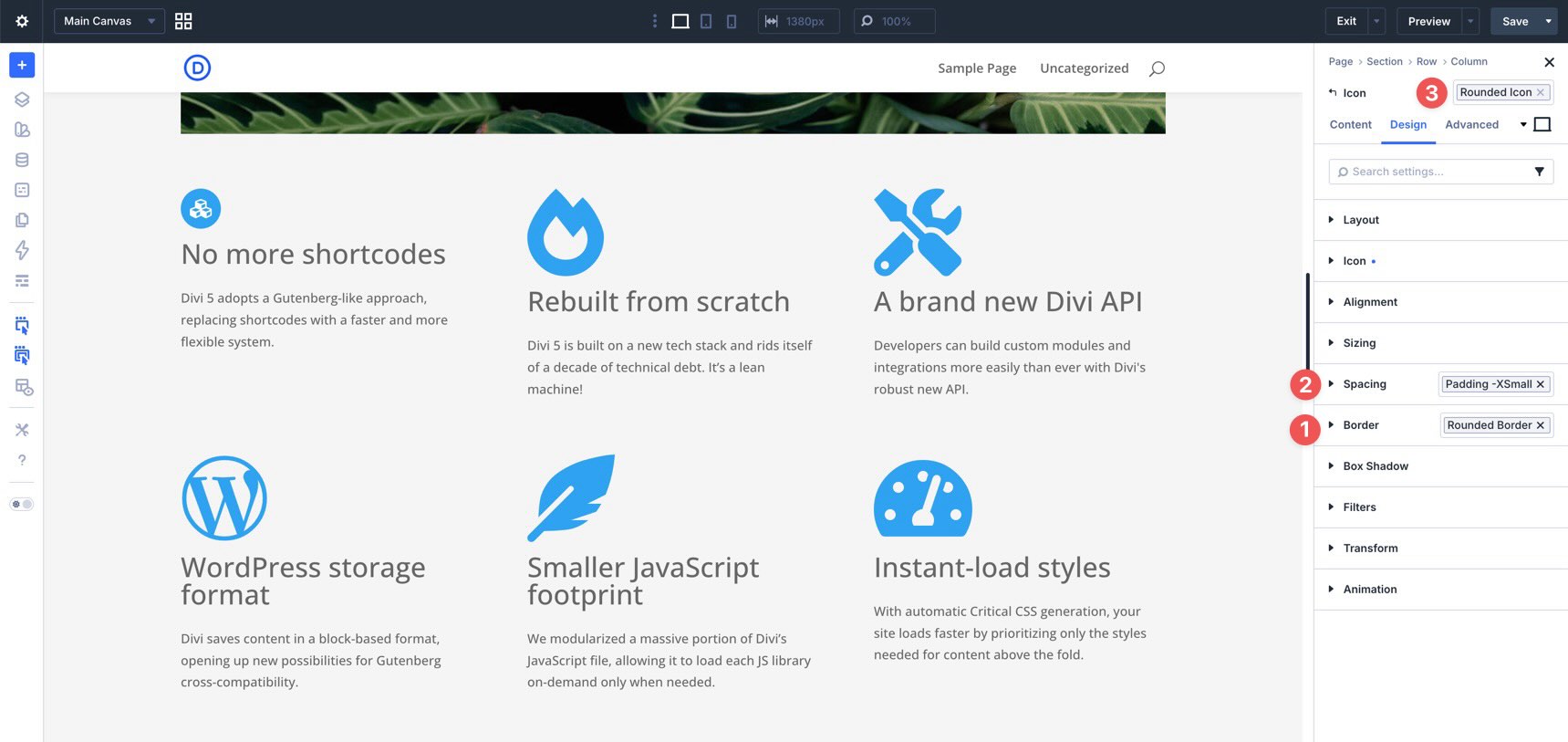Click the grid view icon beside Main Canvas
1568x742 pixels.
183,21
